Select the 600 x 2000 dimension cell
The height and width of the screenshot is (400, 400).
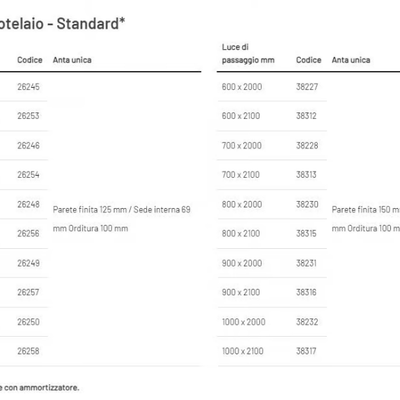pos(242,87)
